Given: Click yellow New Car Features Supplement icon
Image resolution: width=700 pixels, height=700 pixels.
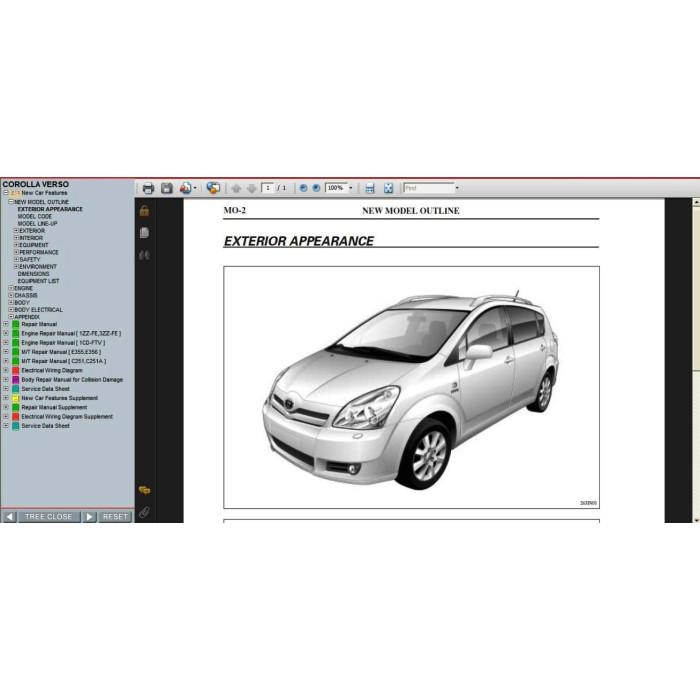Looking at the screenshot, I should pyautogui.click(x=16, y=398).
